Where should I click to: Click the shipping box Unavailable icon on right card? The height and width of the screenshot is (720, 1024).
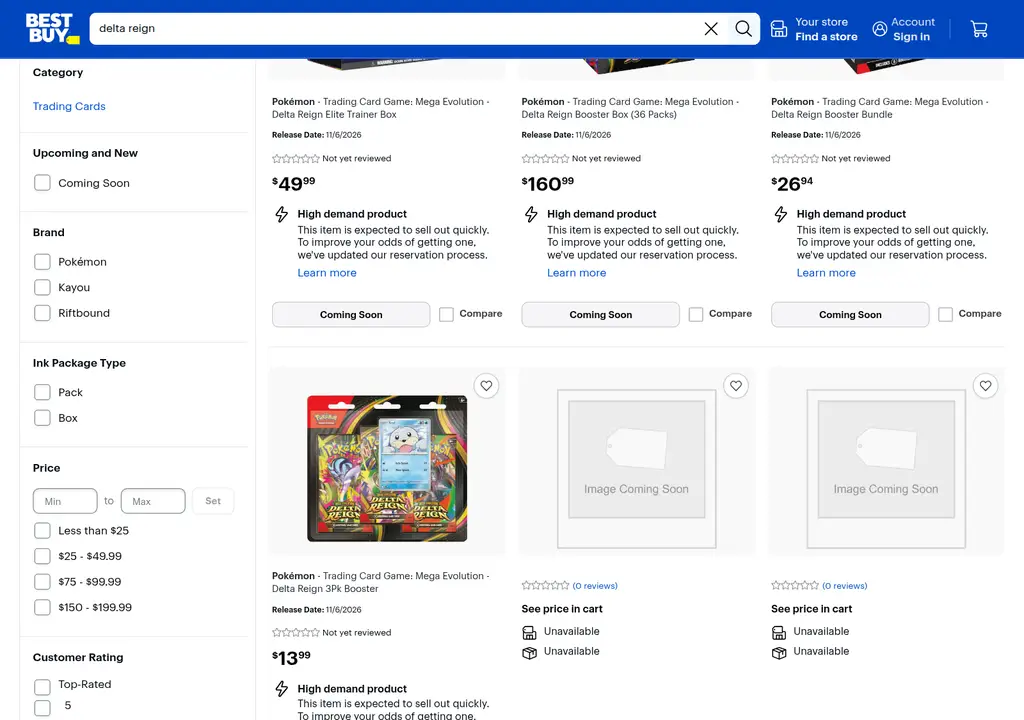(x=778, y=653)
